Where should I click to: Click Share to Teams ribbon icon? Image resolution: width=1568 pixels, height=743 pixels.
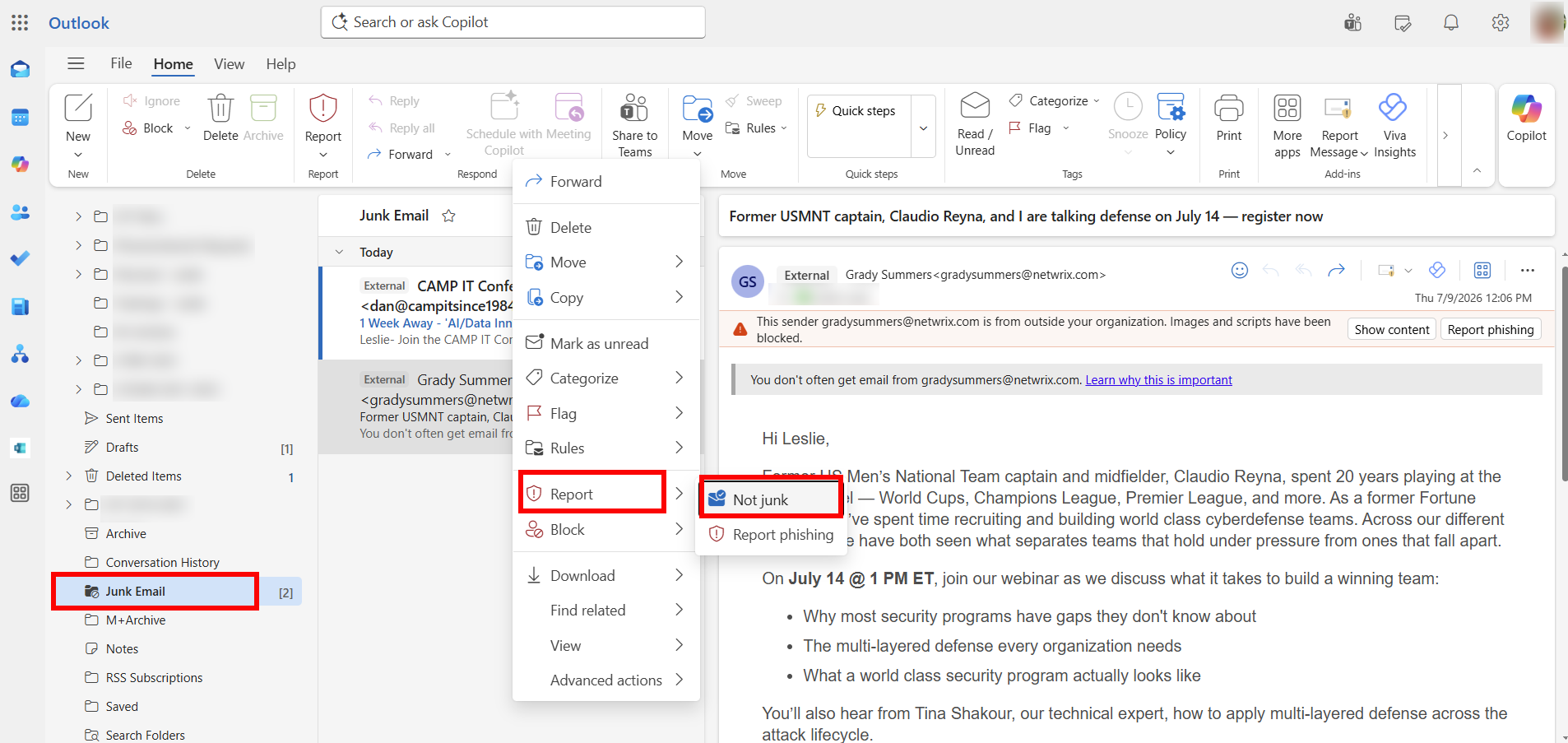tap(634, 108)
